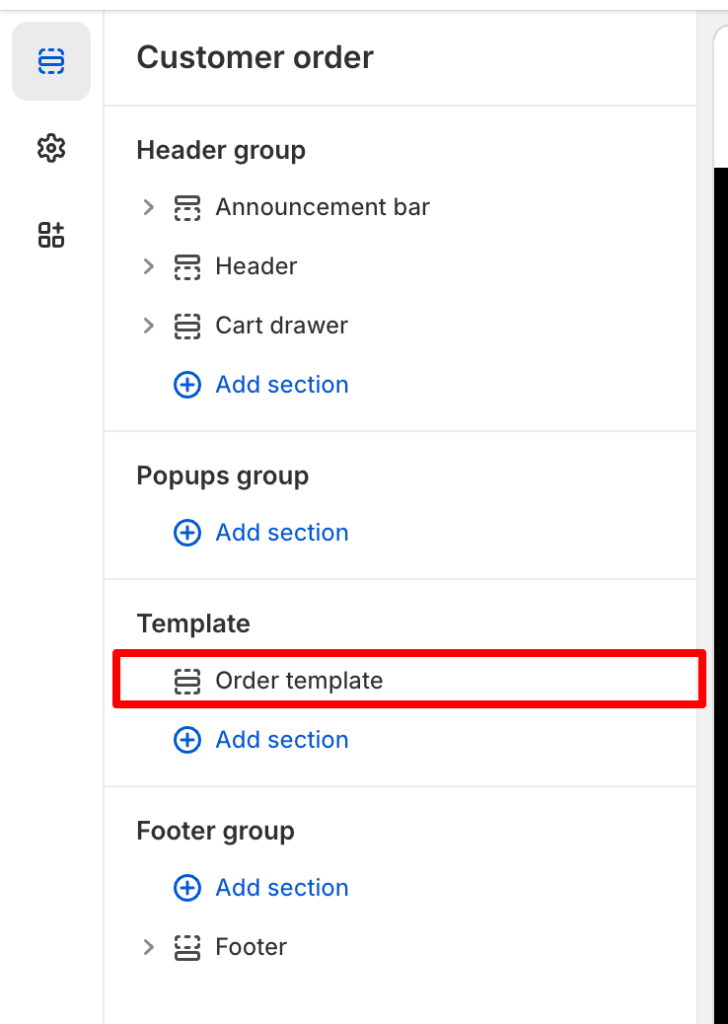Click plus icon in Header group
728x1024 pixels.
click(187, 385)
